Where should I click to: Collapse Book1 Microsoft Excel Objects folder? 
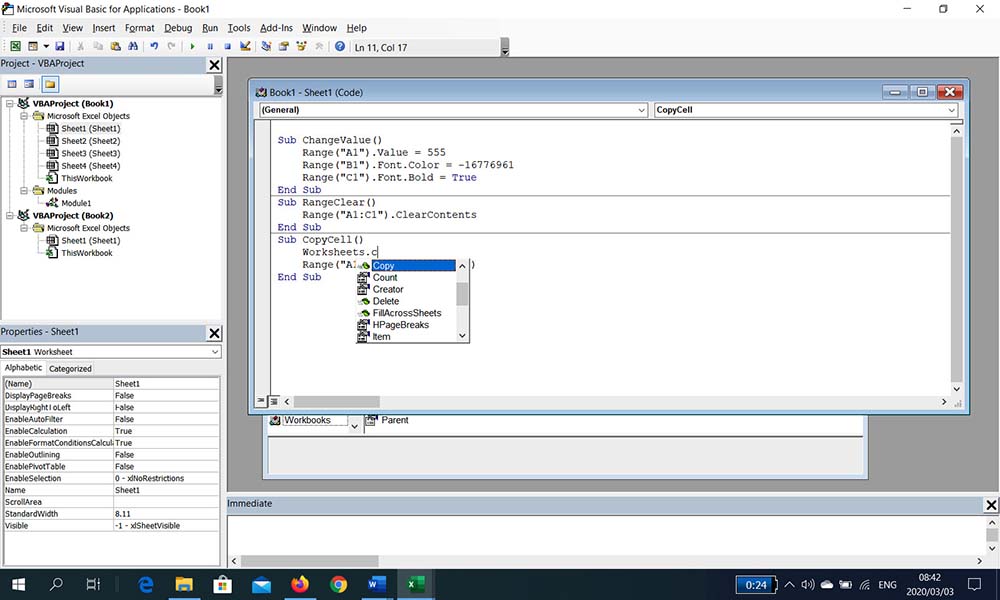[24, 116]
